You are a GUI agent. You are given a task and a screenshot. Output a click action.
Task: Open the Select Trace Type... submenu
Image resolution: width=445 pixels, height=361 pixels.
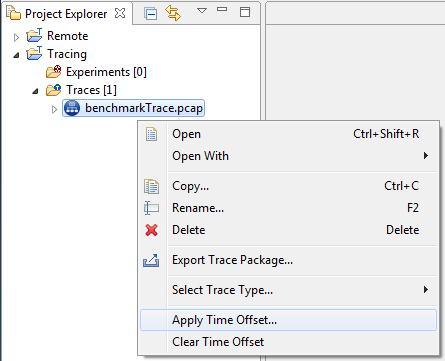(288, 290)
